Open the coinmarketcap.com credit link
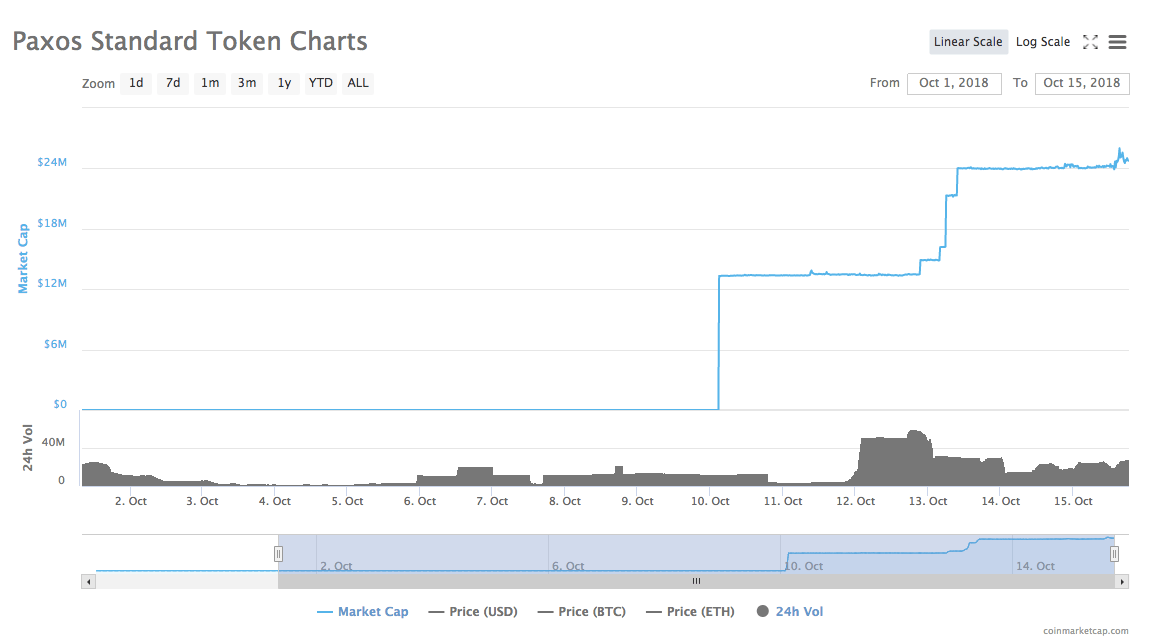Screen dimensions: 1158x643 [x=1086, y=630]
